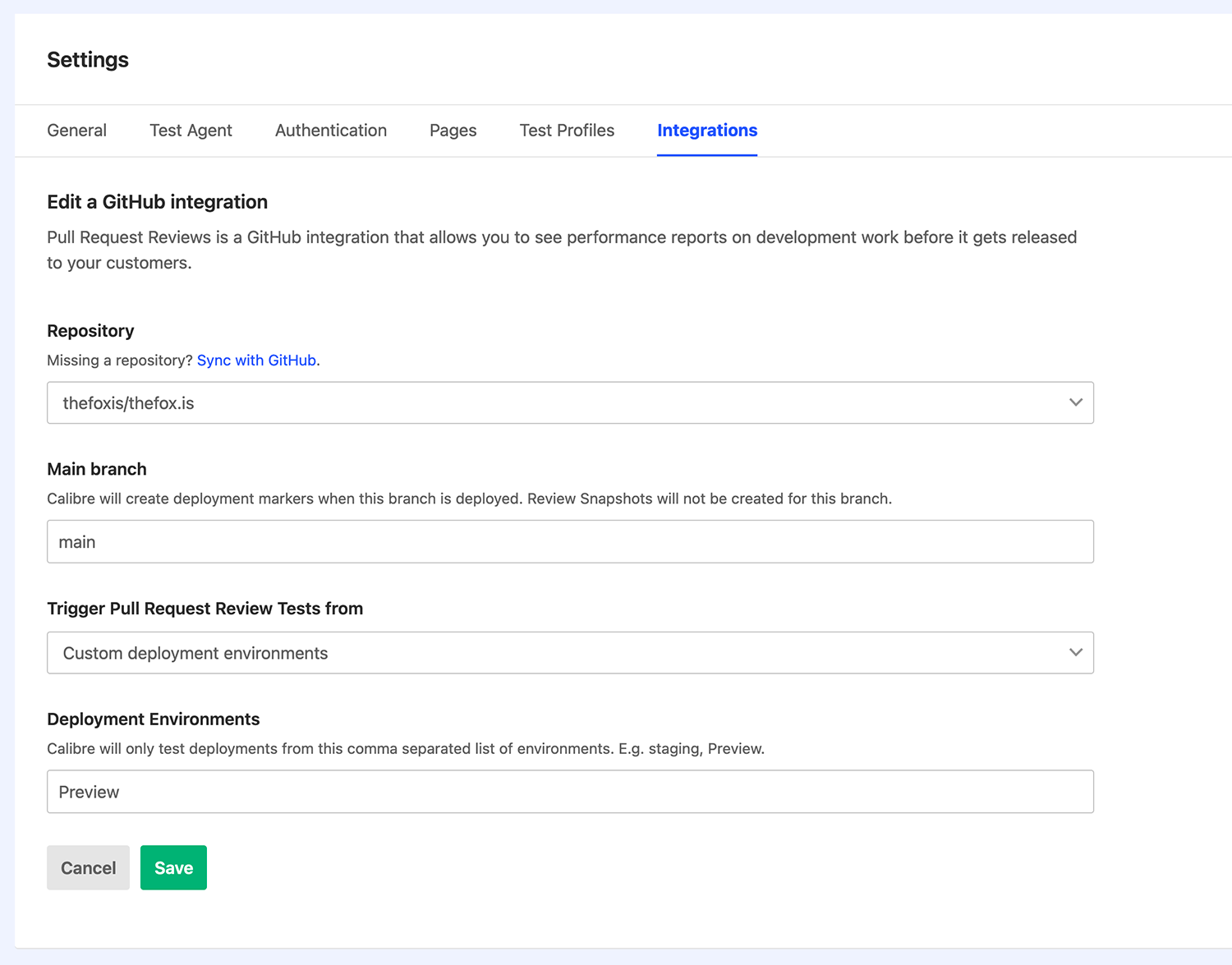Go to the Pages tab
The height and width of the screenshot is (965, 1232).
point(453,131)
